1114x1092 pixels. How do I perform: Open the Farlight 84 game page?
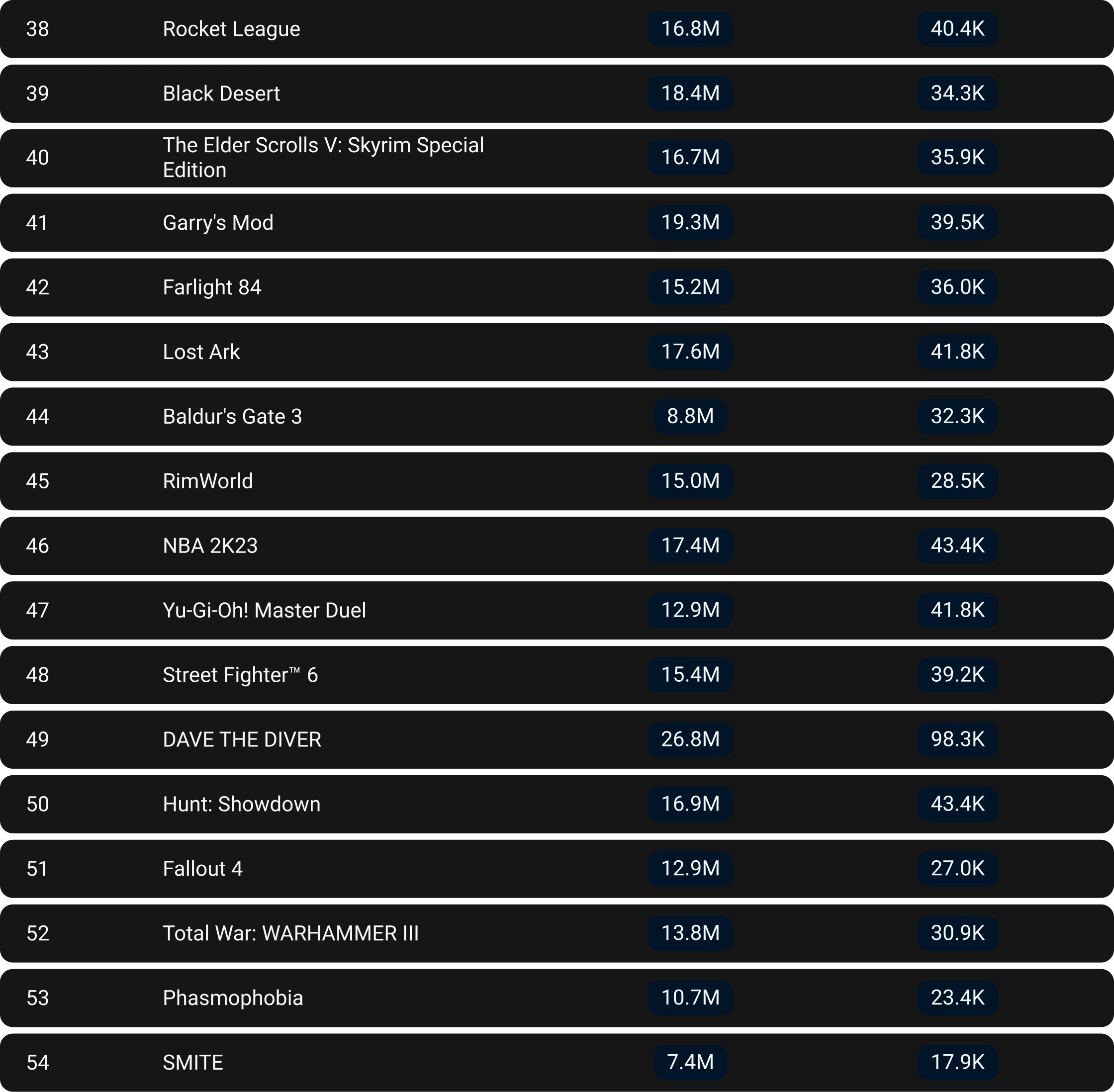point(212,287)
